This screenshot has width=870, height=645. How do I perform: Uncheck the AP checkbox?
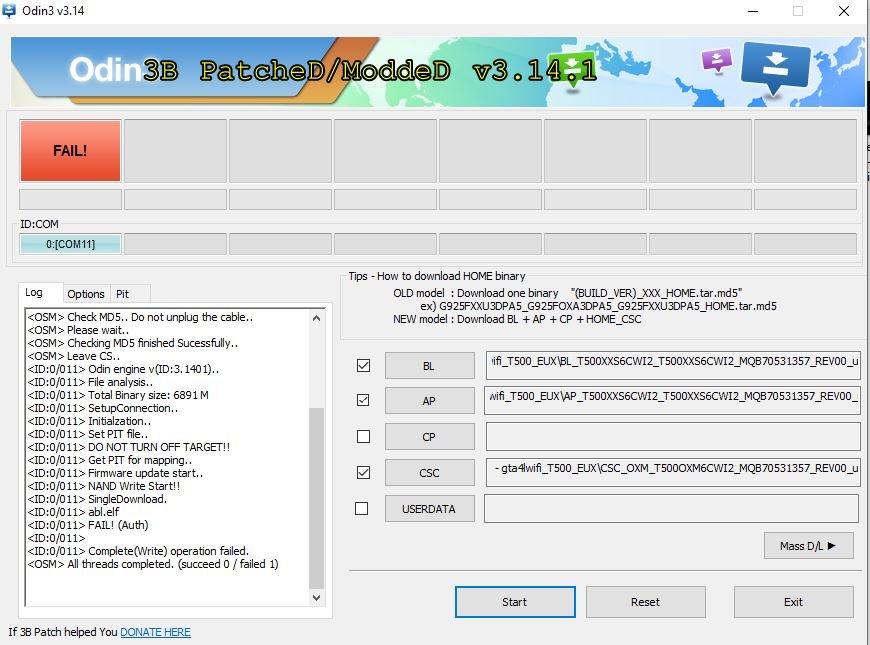coord(363,401)
